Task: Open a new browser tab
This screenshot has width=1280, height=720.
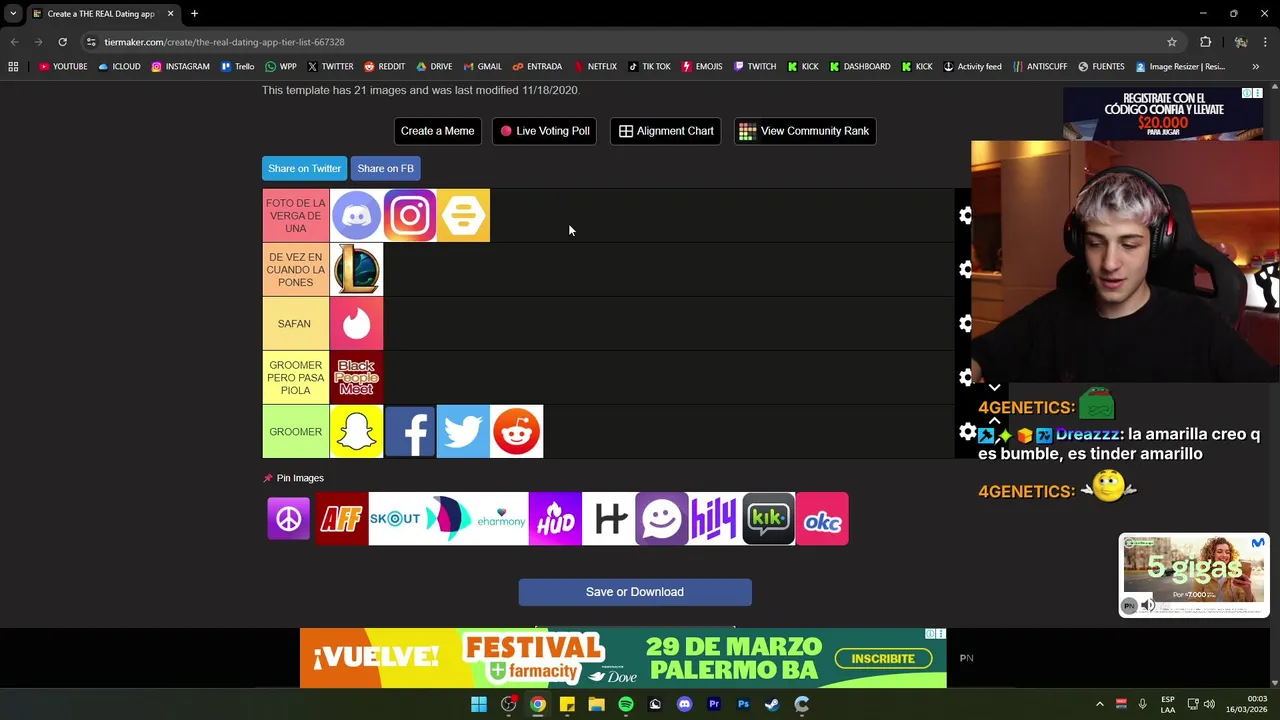Action: coord(194,14)
